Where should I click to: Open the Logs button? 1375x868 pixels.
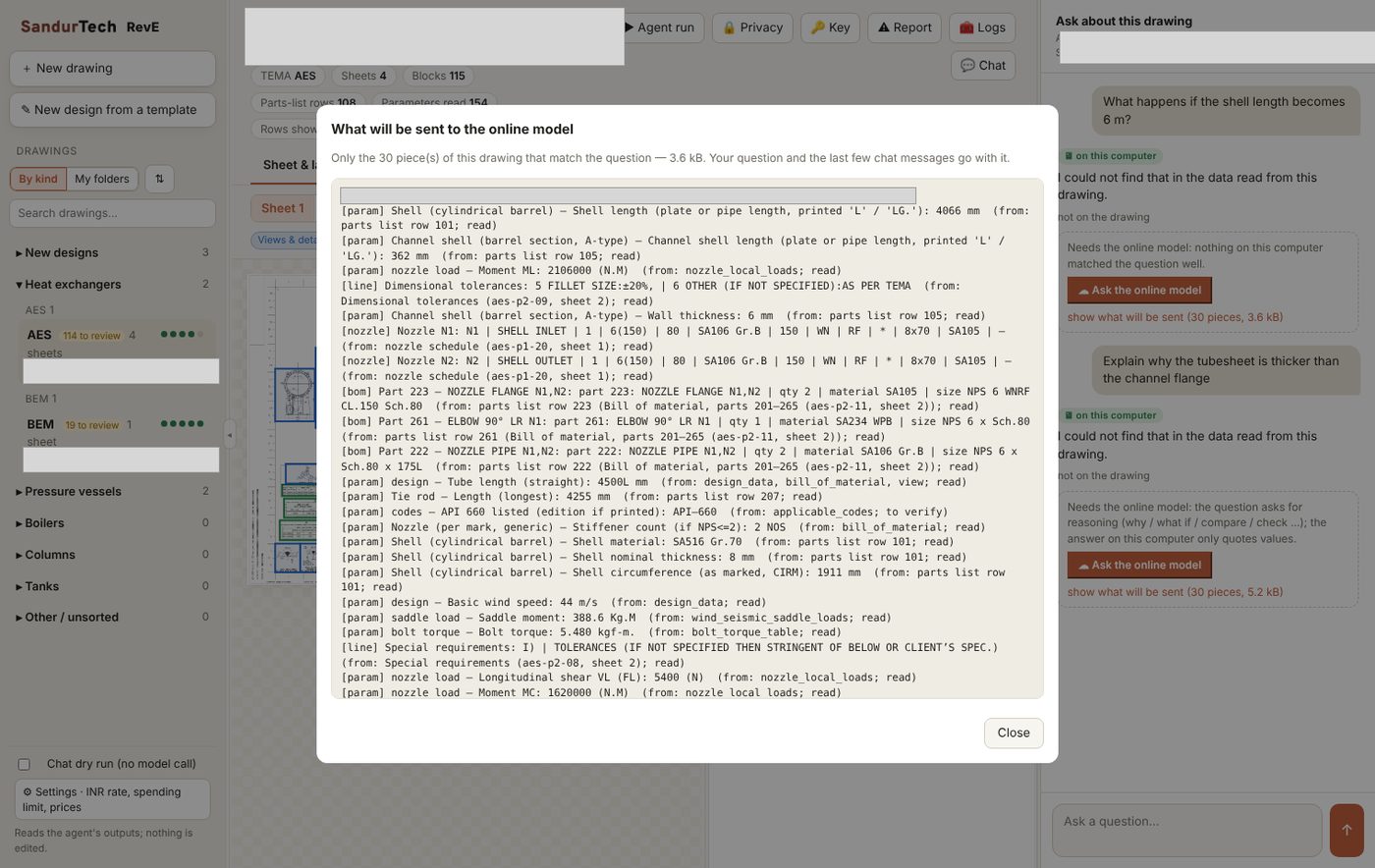point(982,27)
